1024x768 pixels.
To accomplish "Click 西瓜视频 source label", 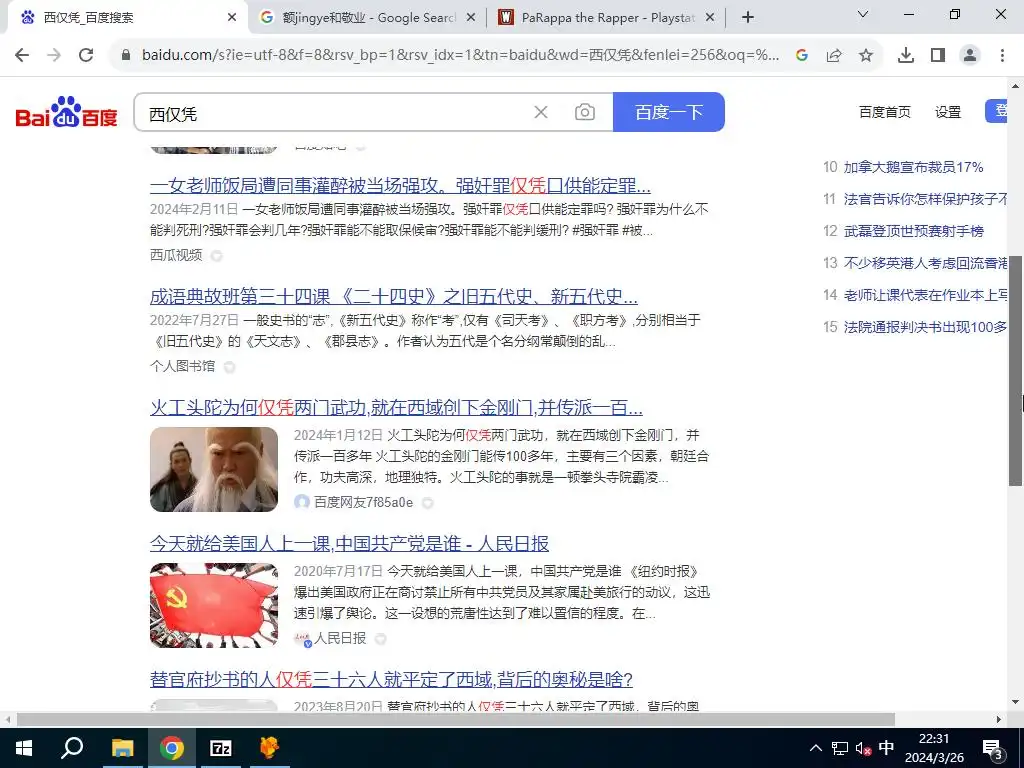I will [176, 255].
